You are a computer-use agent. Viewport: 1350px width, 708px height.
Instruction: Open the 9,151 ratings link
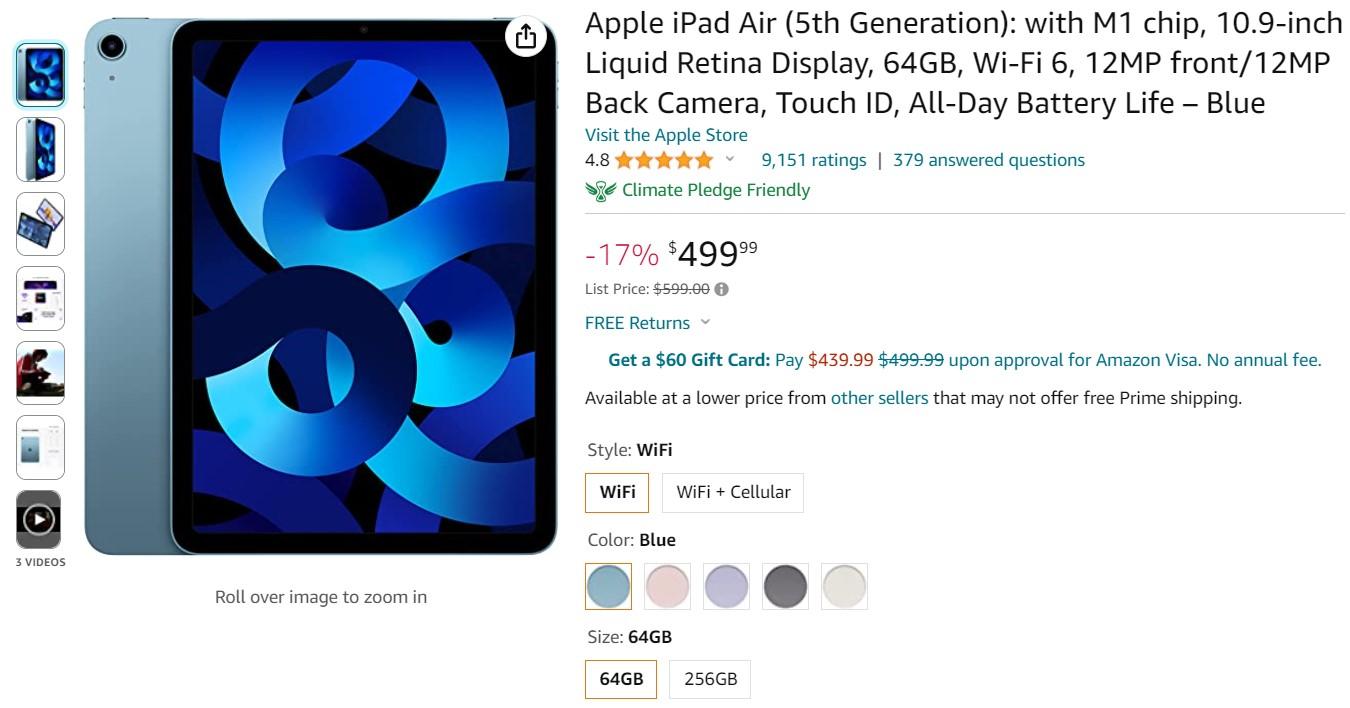[813, 160]
